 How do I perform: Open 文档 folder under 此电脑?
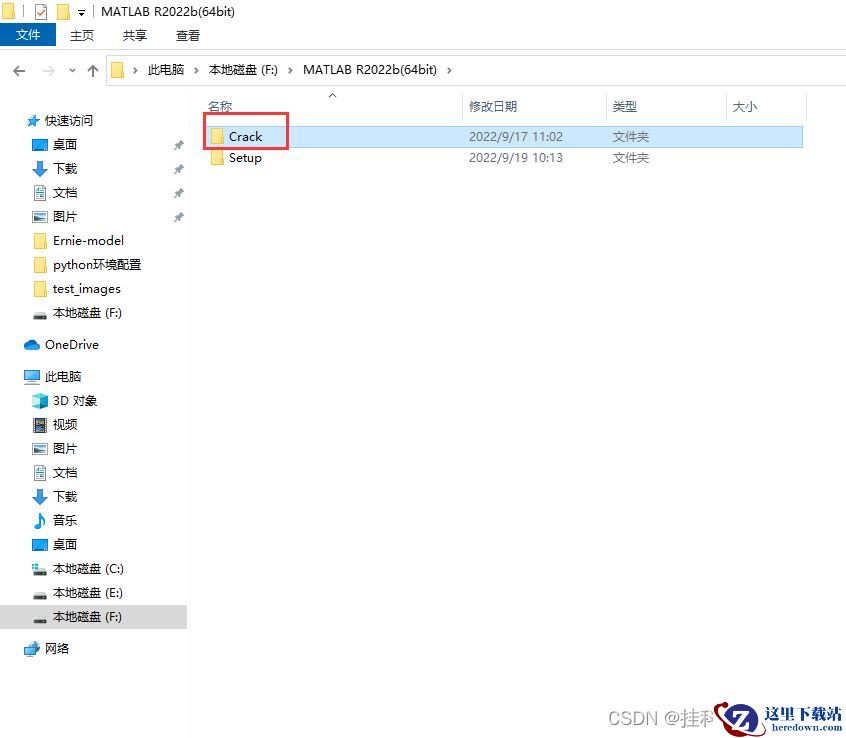coord(65,473)
